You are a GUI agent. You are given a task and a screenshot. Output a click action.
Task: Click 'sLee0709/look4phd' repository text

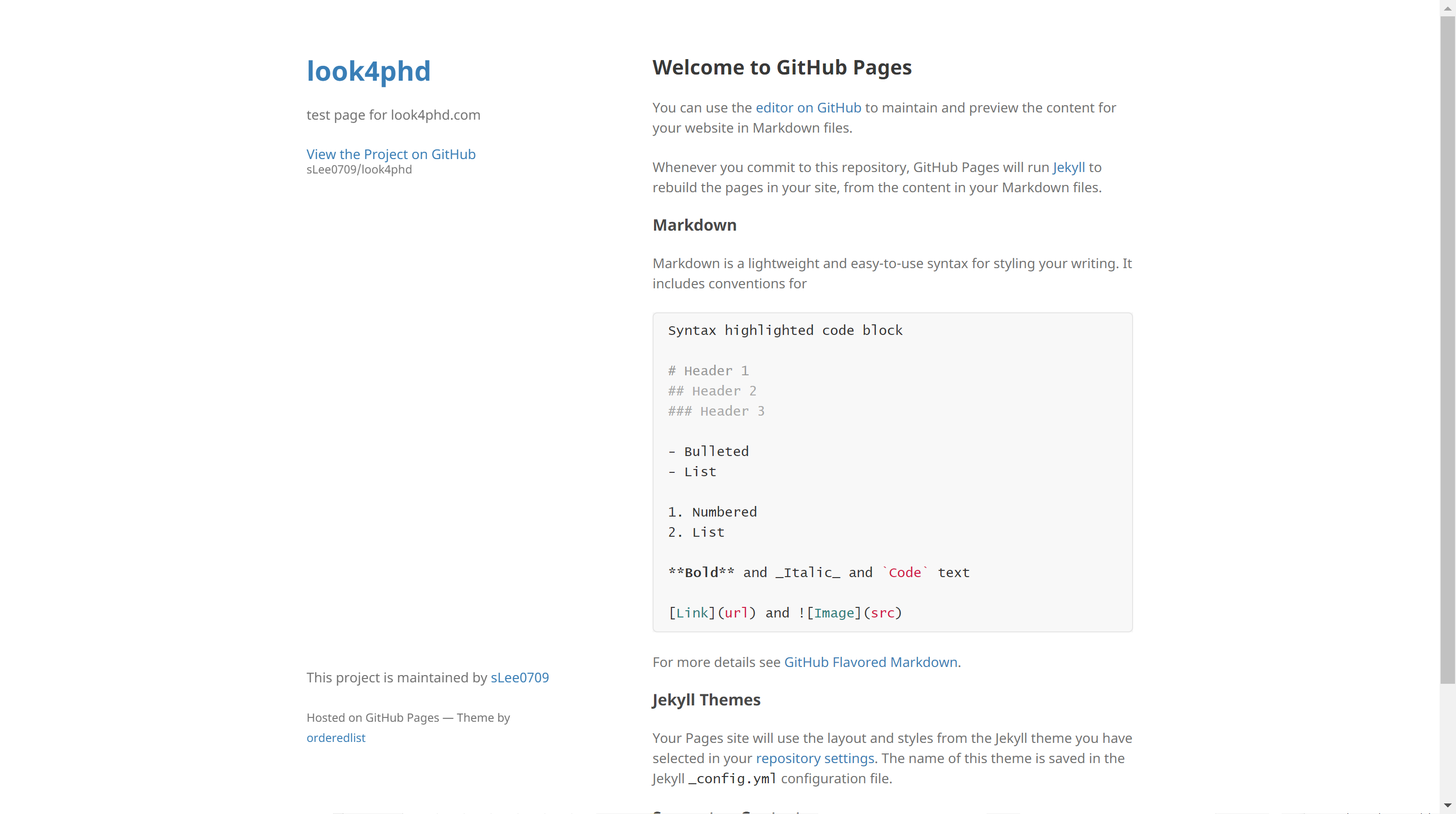coord(359,170)
